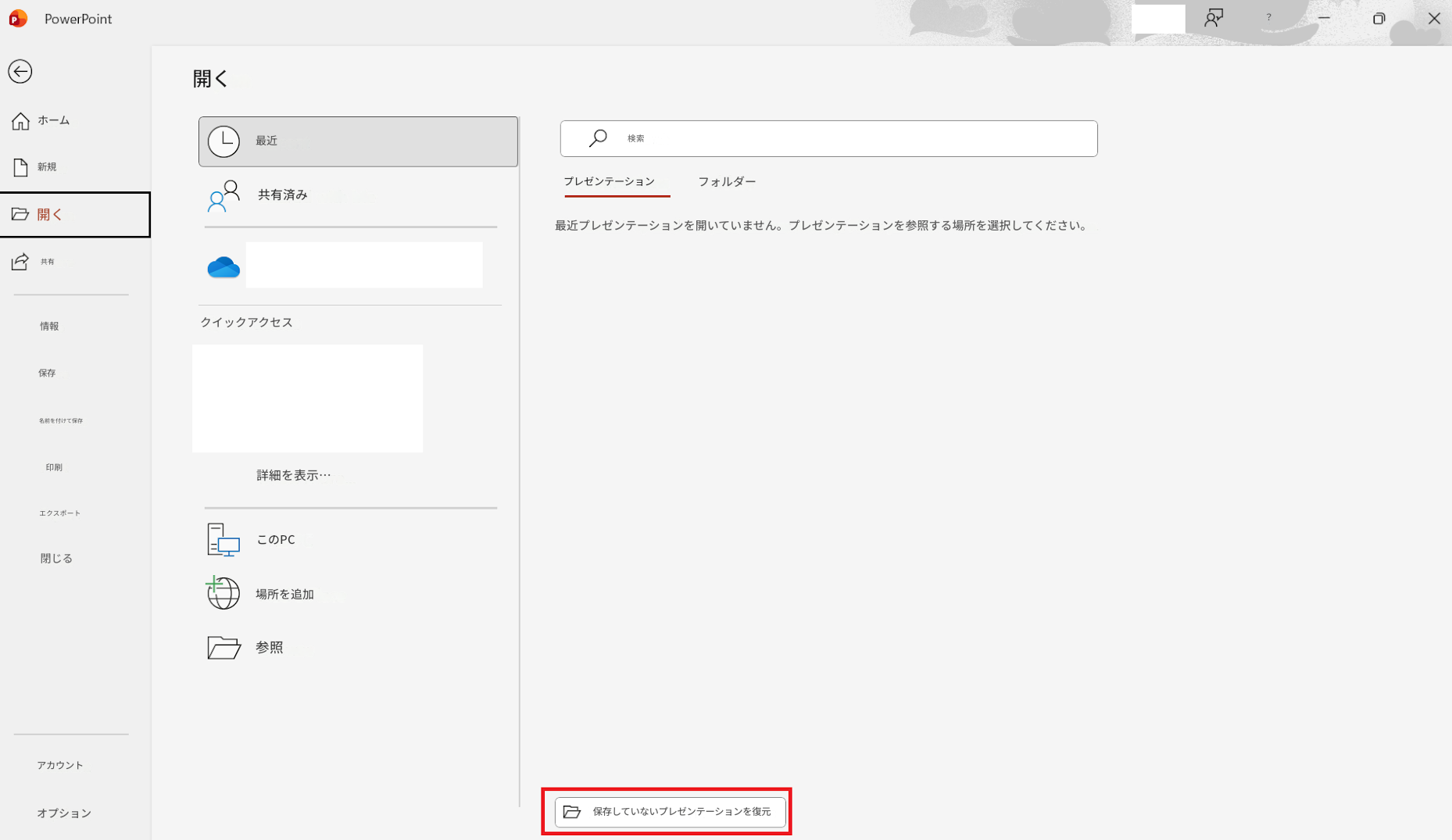The height and width of the screenshot is (840, 1452).
Task: Switch to the プレゼンテーション tab
Action: 610,181
